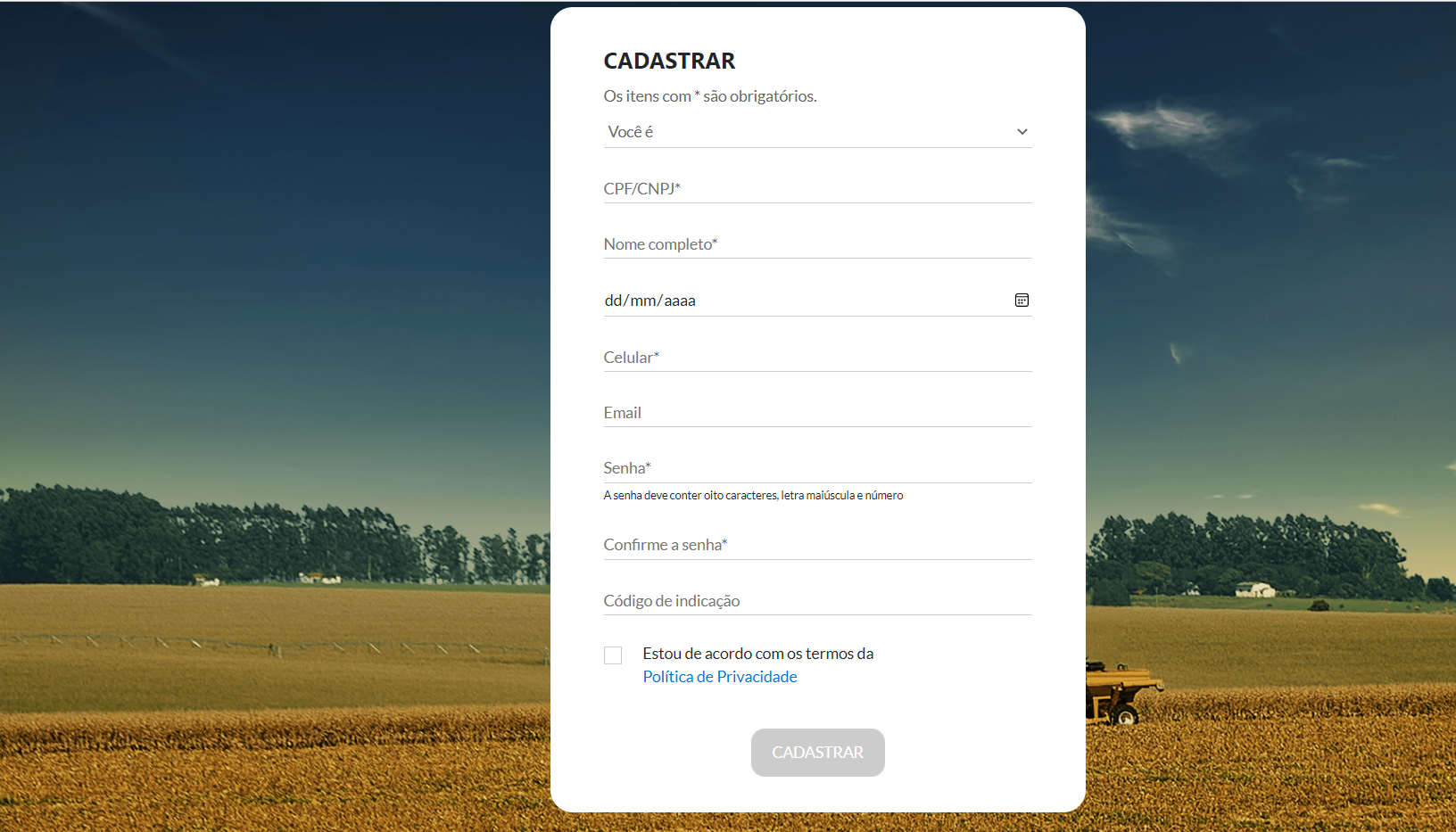Screen dimensions: 1456x832
Task: Click the 'Você é' select box label
Action: 631,132
